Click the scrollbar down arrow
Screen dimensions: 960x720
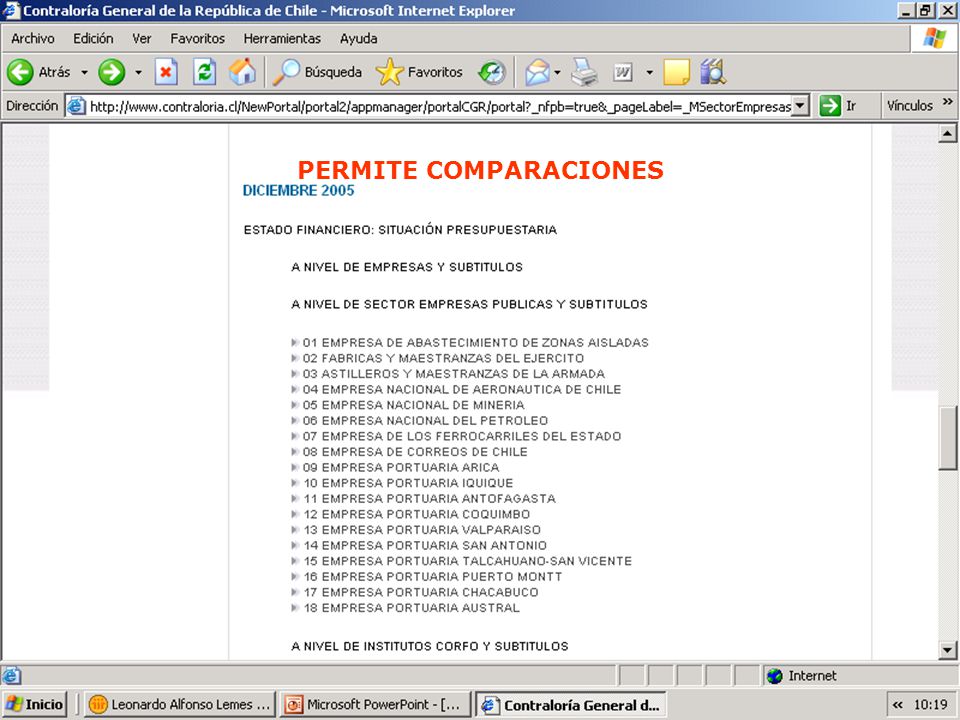pos(947,650)
